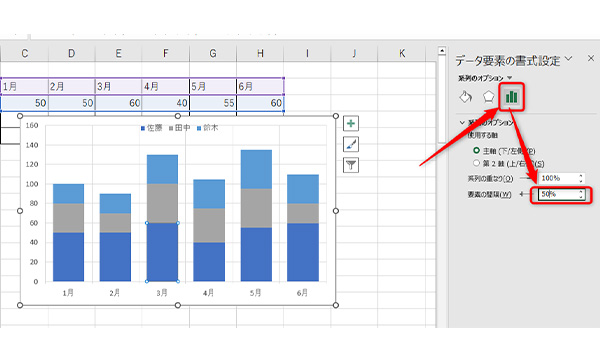Image resolution: width=600 pixels, height=360 pixels.
Task: Increase 要素の間隔 with the up spinner
Action: [x=581, y=192]
